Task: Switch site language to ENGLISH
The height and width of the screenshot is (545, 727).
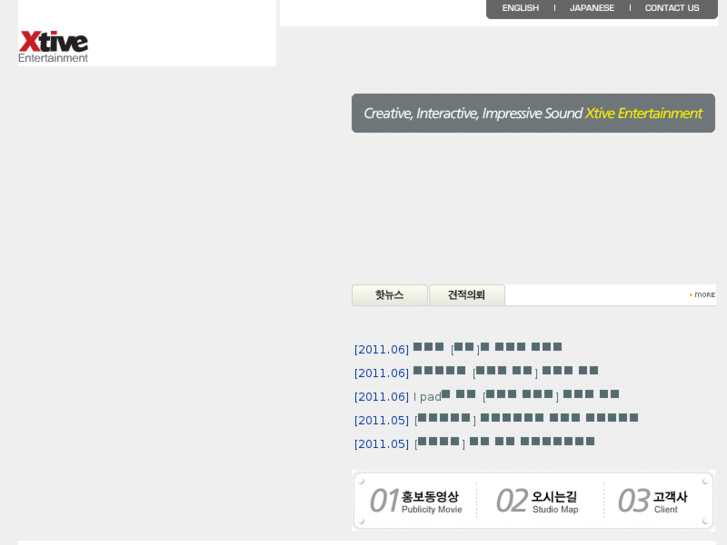Action: click(x=520, y=8)
